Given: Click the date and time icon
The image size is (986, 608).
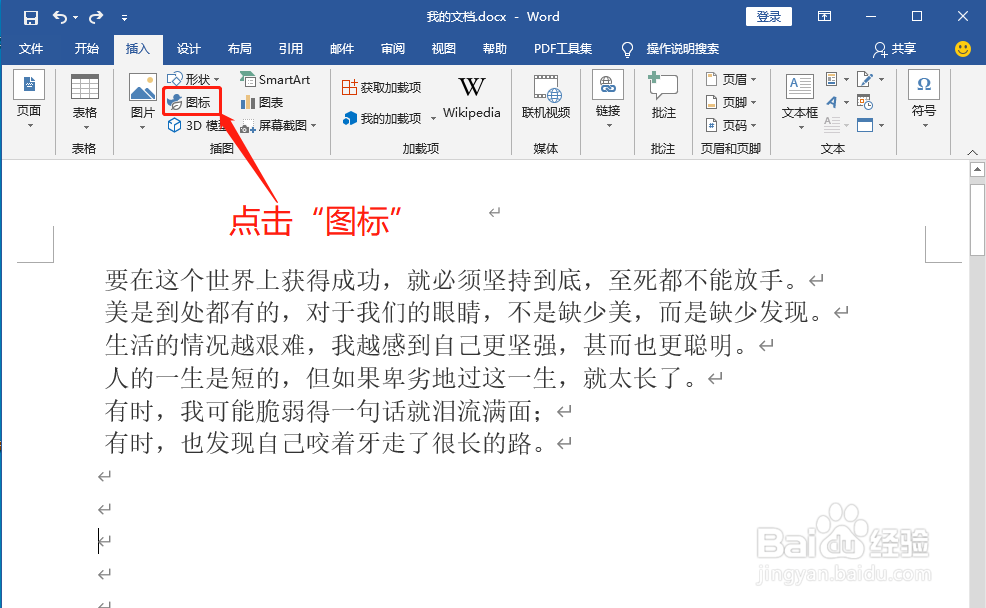Looking at the screenshot, I should click(865, 102).
